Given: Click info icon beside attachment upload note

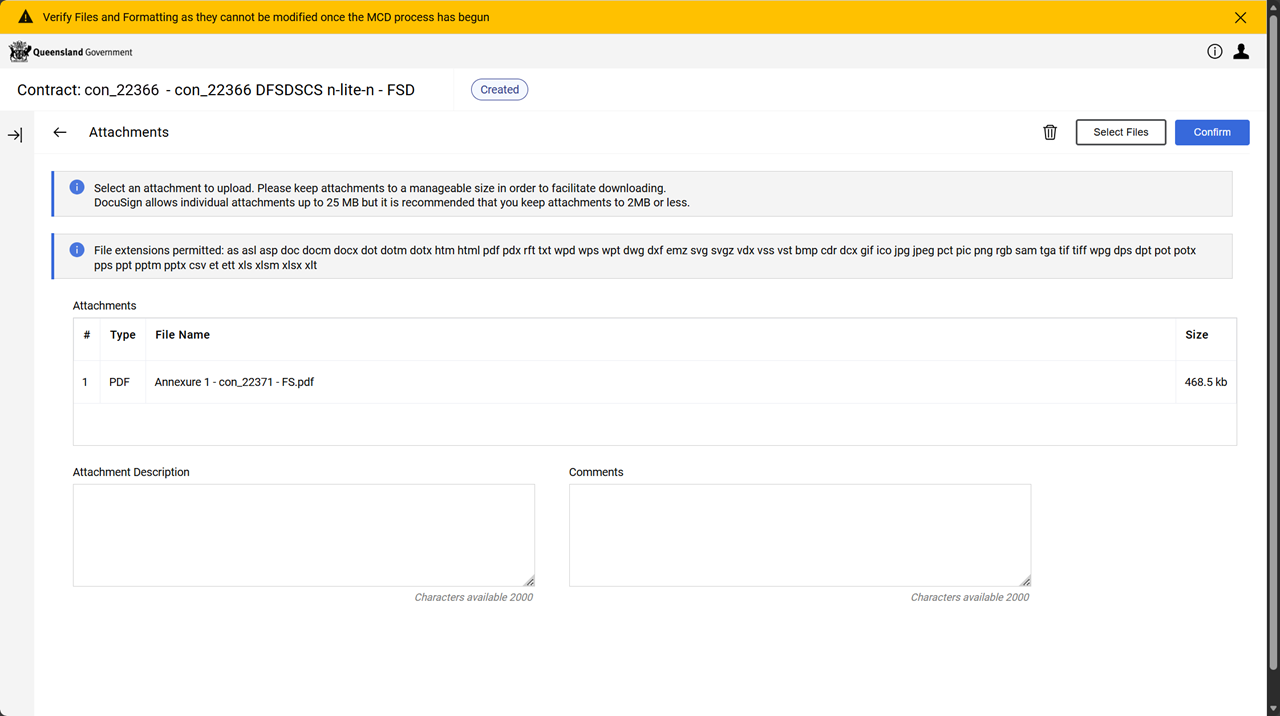Looking at the screenshot, I should click(x=77, y=188).
